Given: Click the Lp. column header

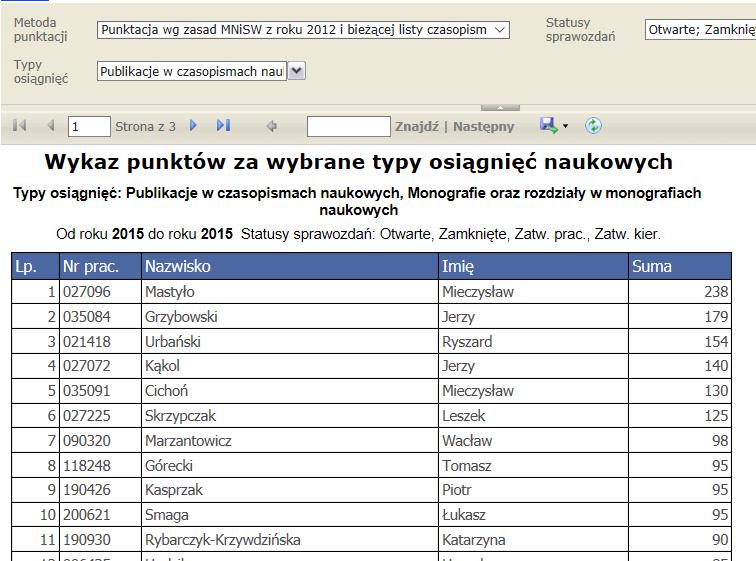Looking at the screenshot, I should coord(35,266).
